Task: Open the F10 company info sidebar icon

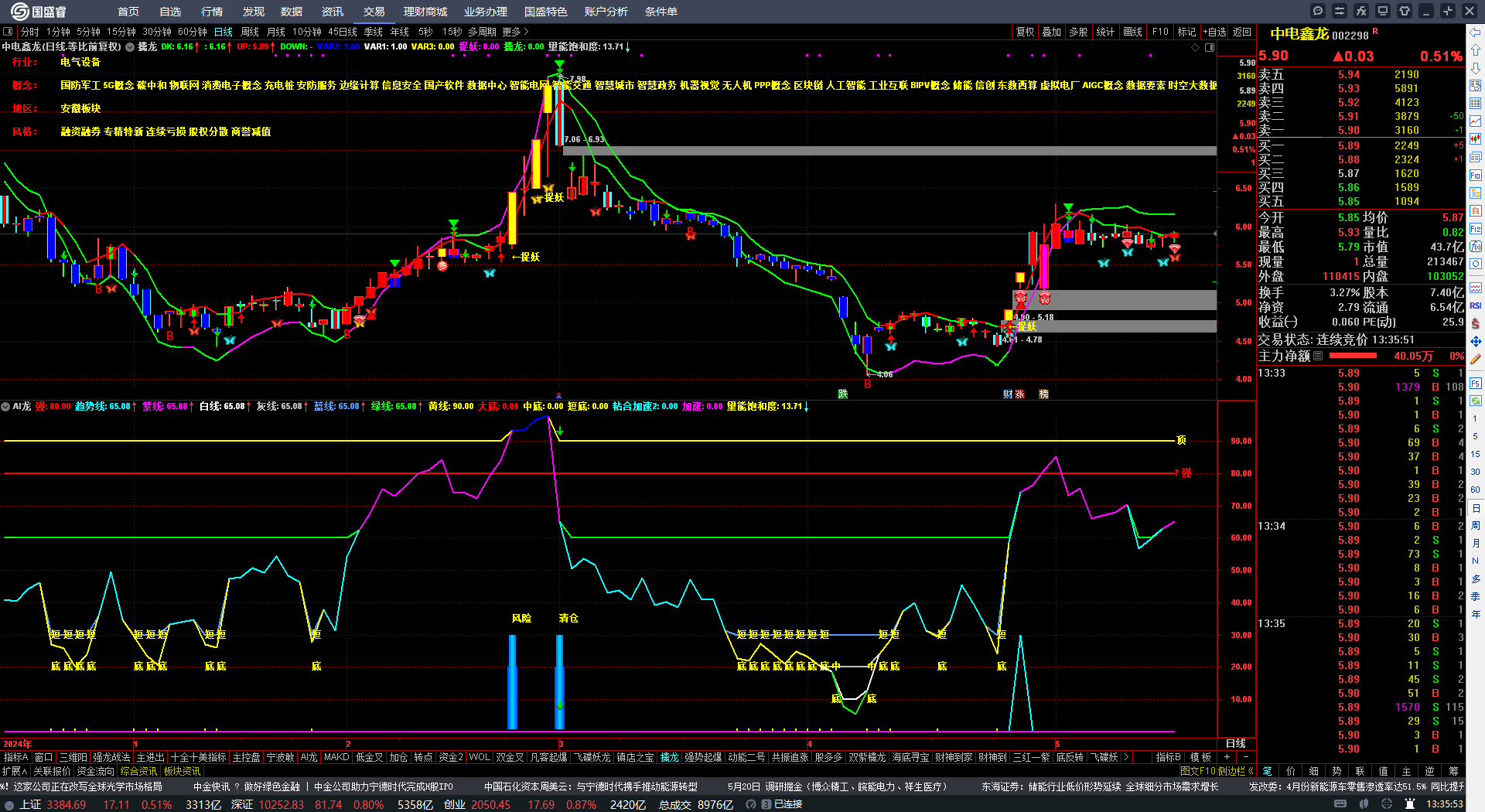Action: click(x=1476, y=175)
